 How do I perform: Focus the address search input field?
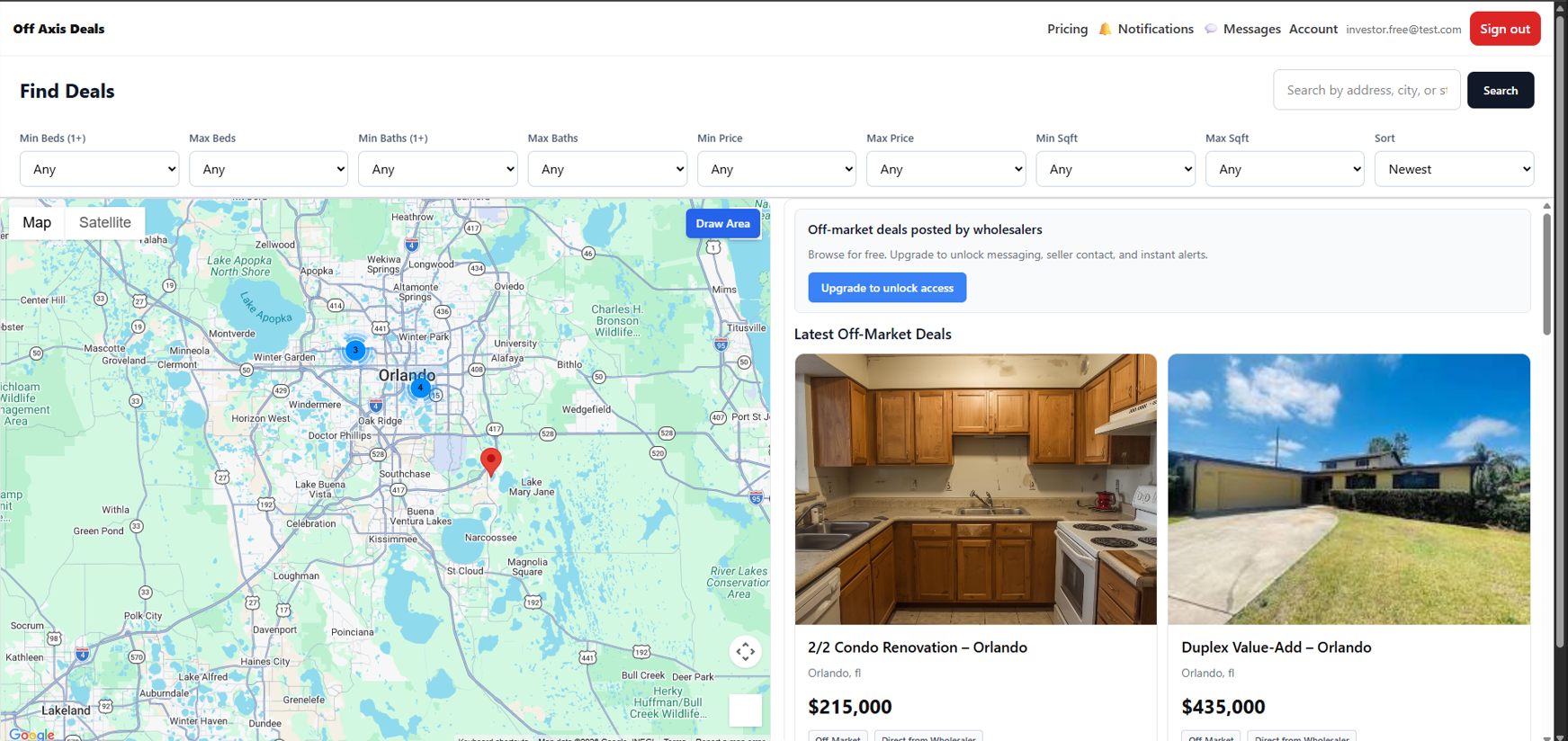(1366, 90)
